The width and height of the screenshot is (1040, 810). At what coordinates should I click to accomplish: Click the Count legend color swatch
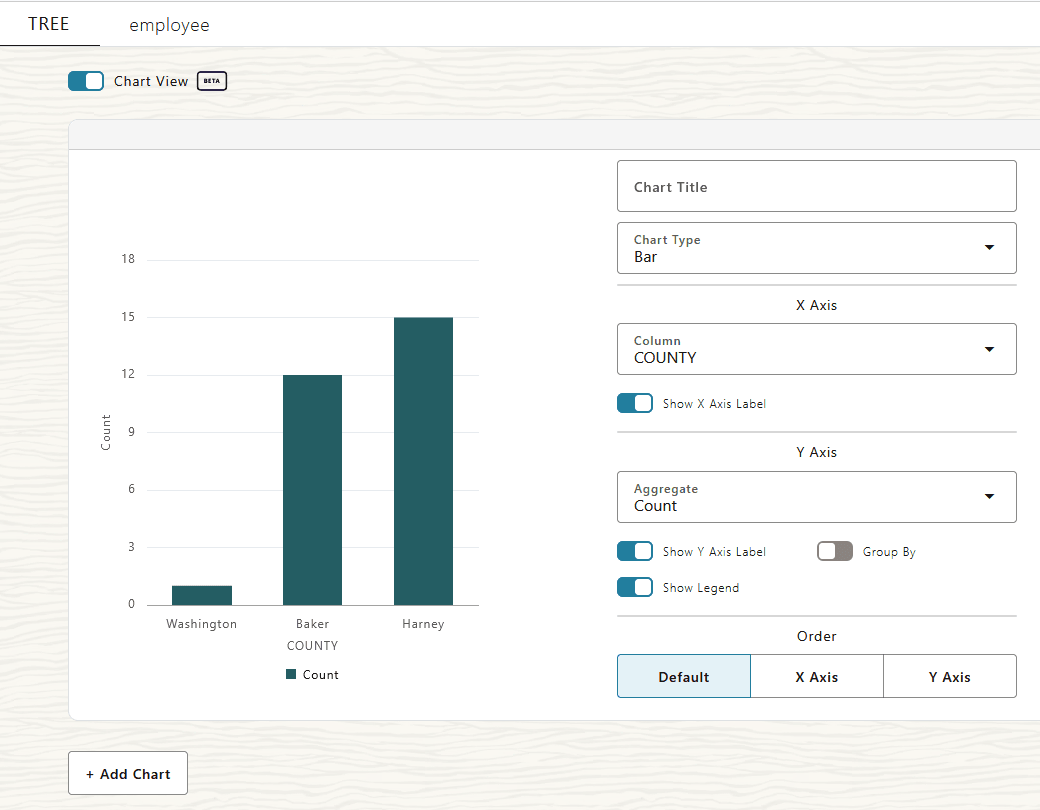[290, 674]
